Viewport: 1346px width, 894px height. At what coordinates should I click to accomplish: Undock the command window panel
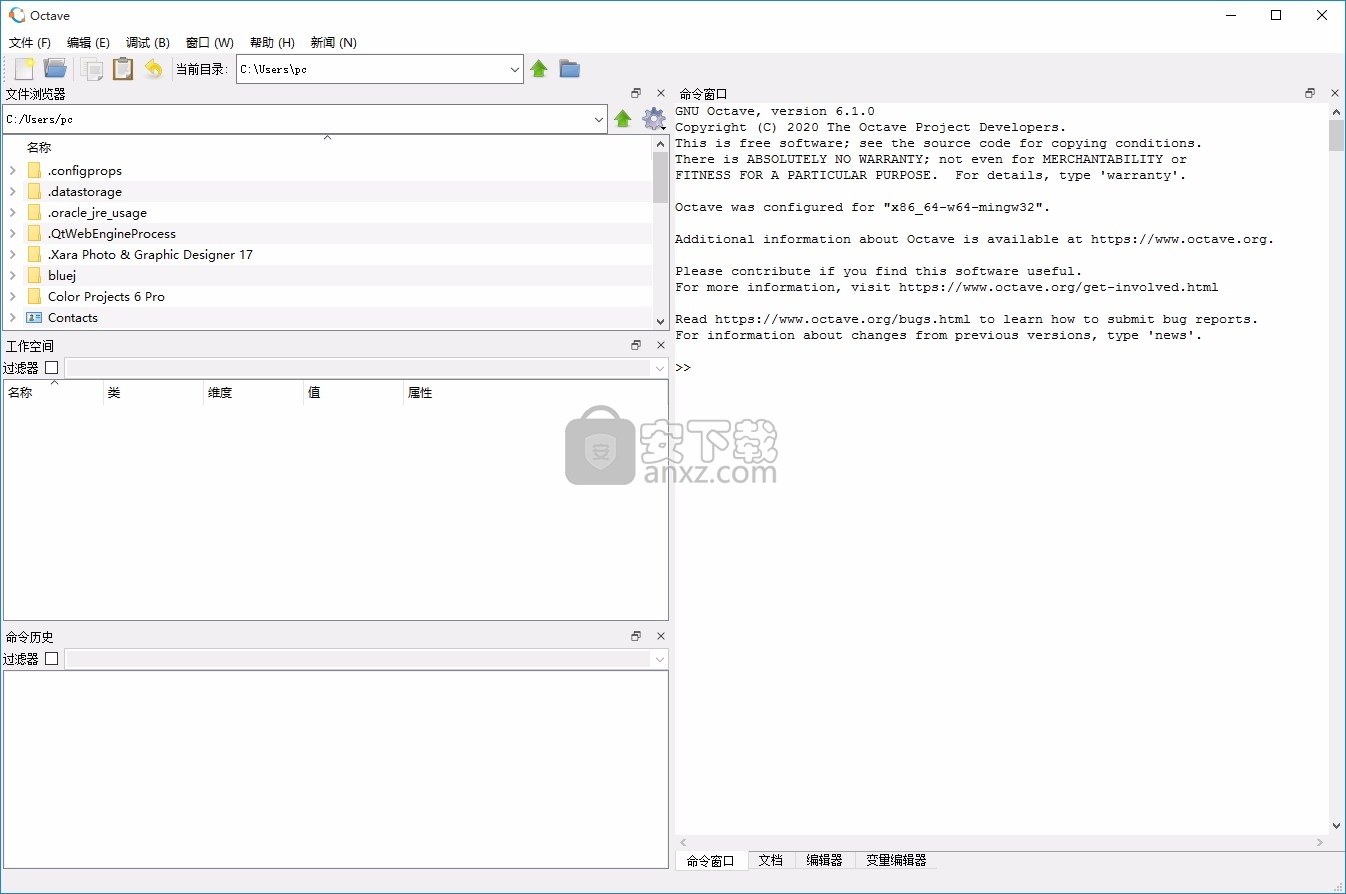tap(1310, 93)
